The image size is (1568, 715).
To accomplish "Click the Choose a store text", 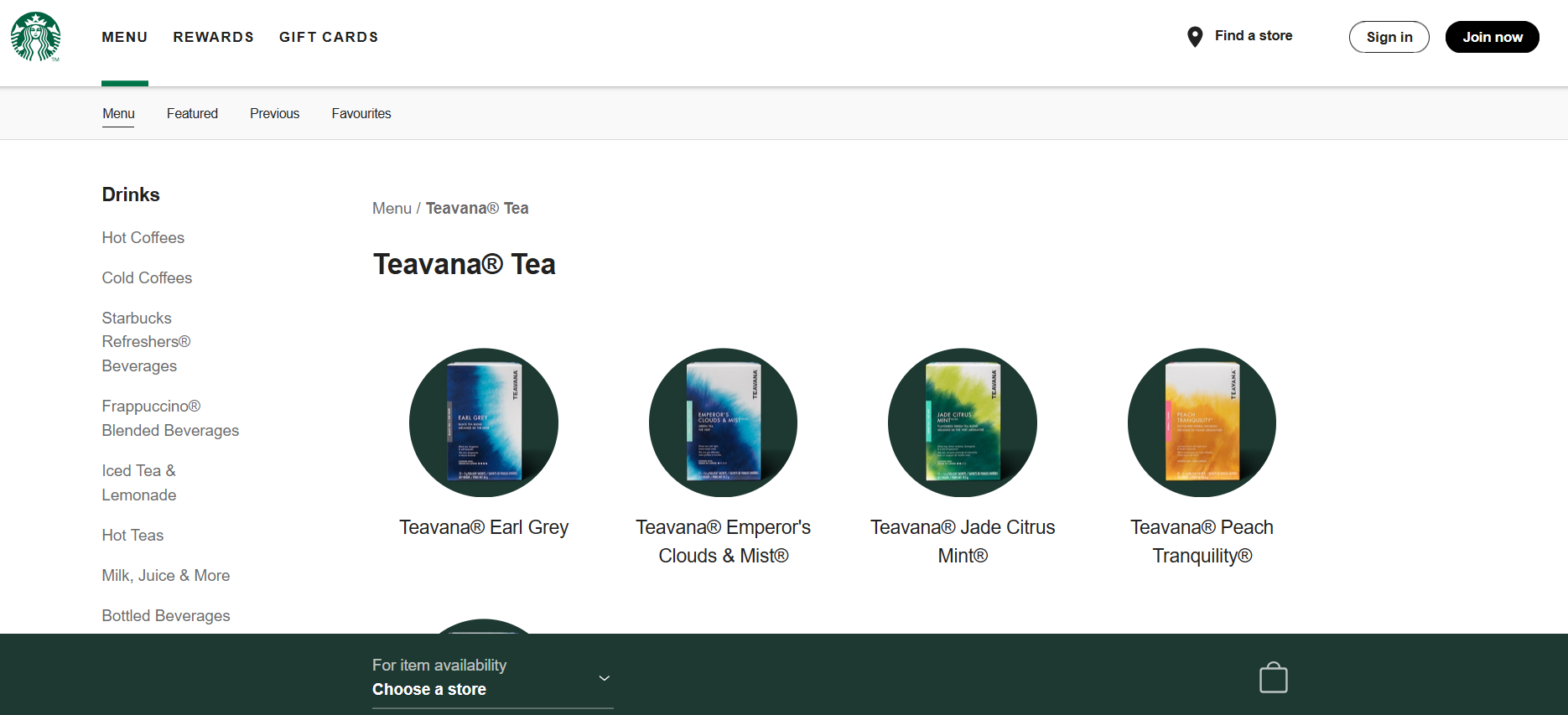I will click(x=429, y=689).
